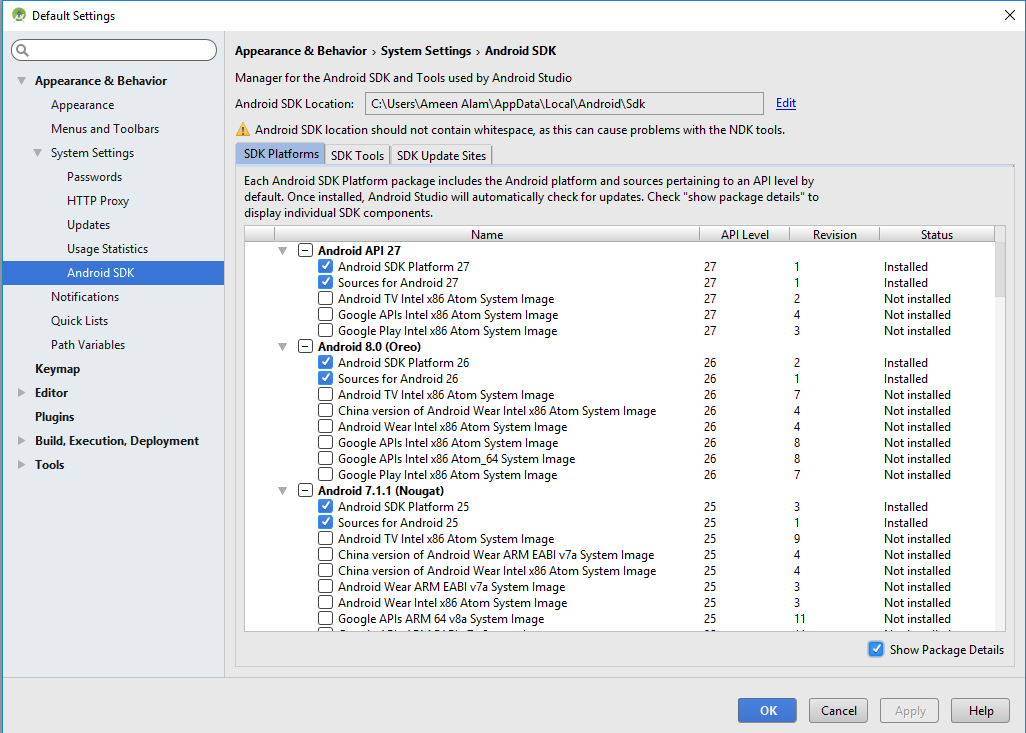Check Android TV Intel x86 Atom image API 25
This screenshot has width=1026, height=733.
pos(325,539)
